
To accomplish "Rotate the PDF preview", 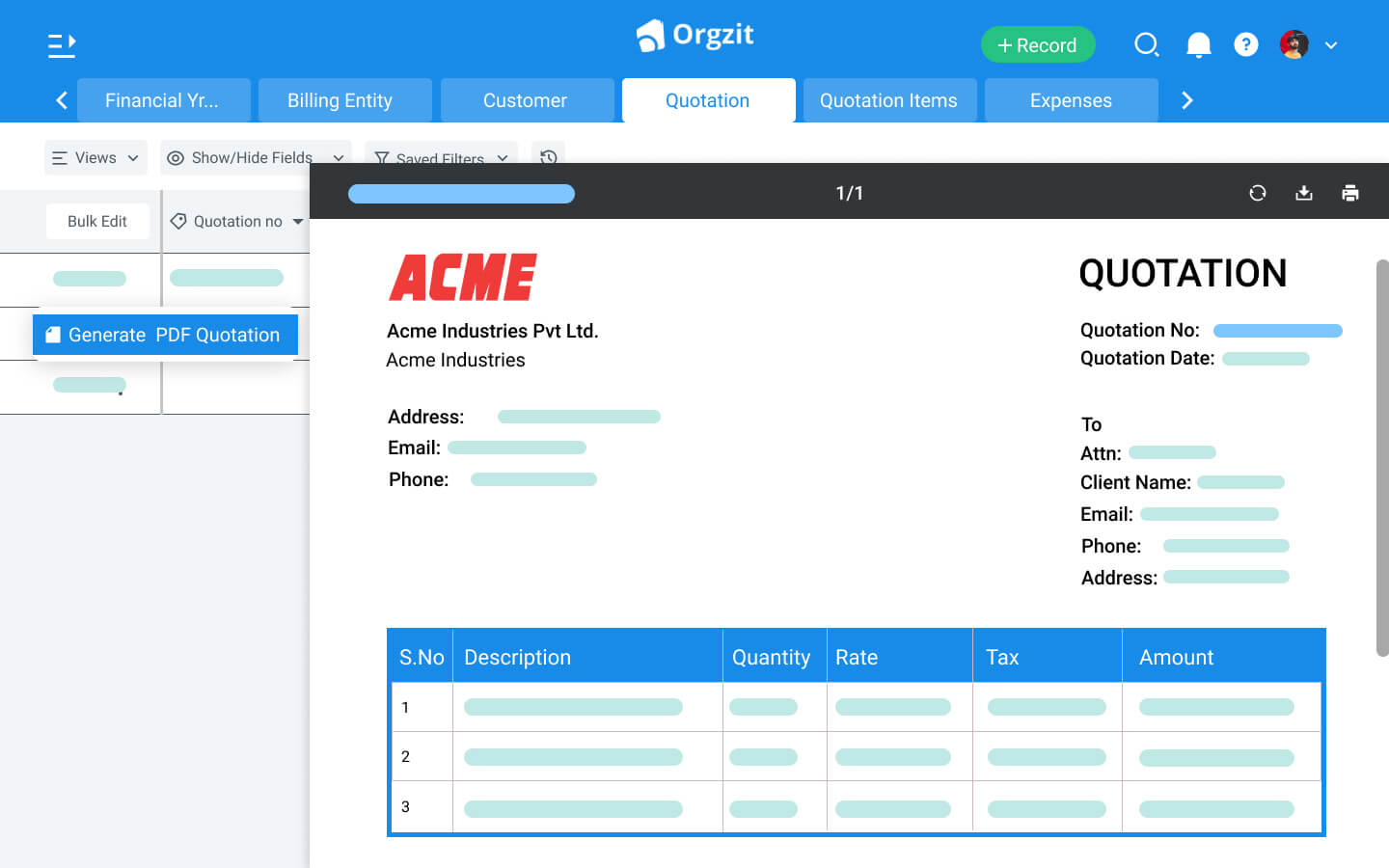I will (x=1258, y=192).
